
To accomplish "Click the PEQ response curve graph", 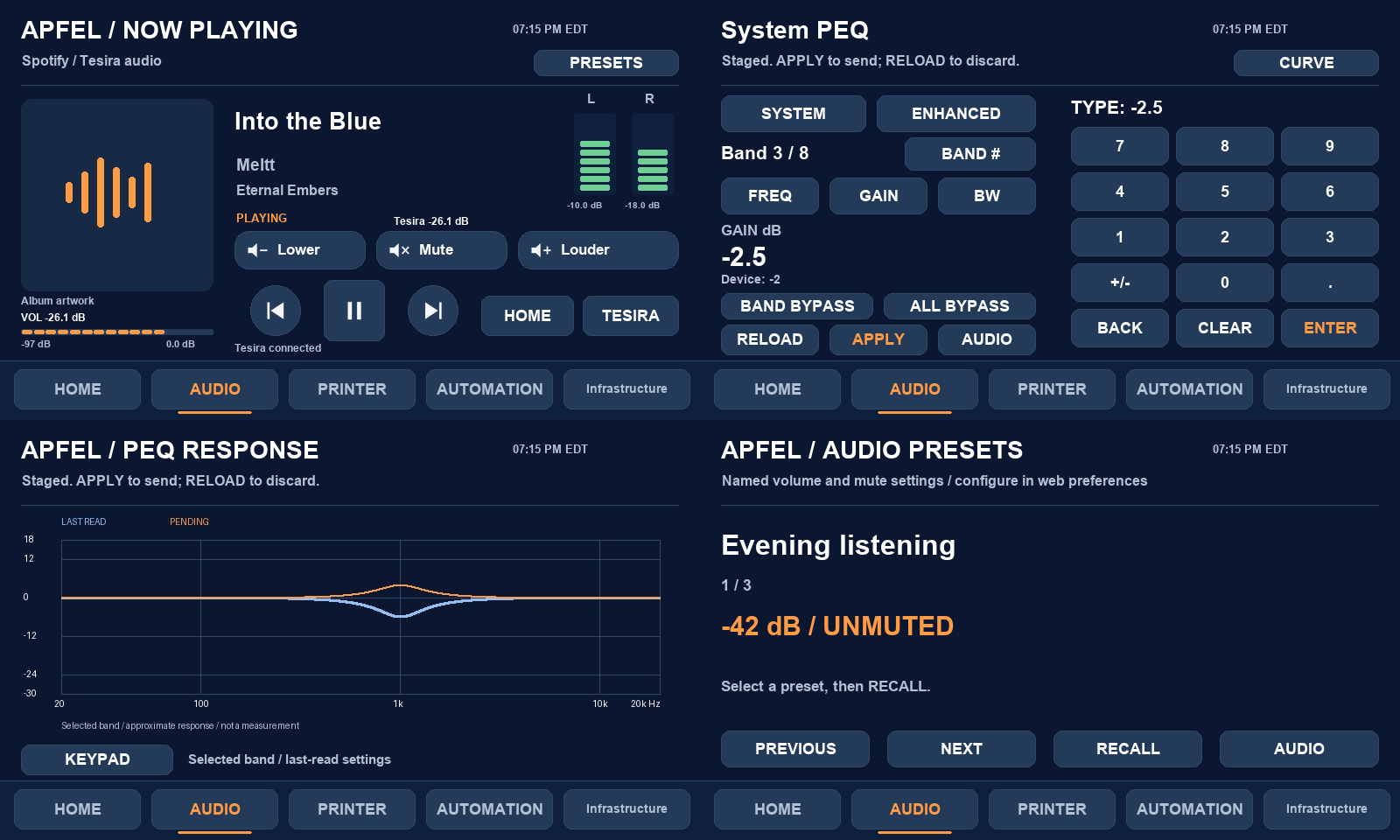I will click(x=360, y=617).
